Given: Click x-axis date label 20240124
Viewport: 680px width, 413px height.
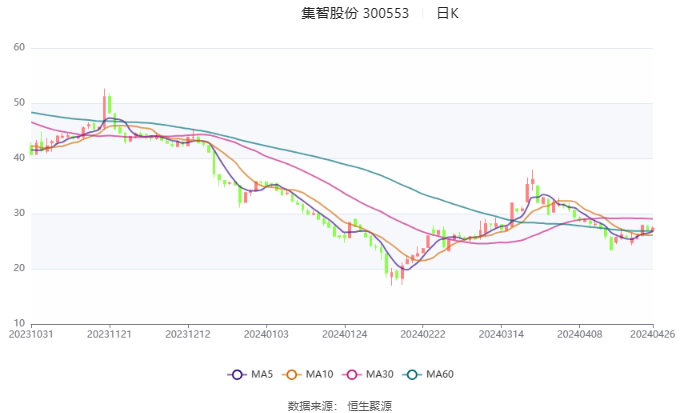Looking at the screenshot, I should click(345, 334).
